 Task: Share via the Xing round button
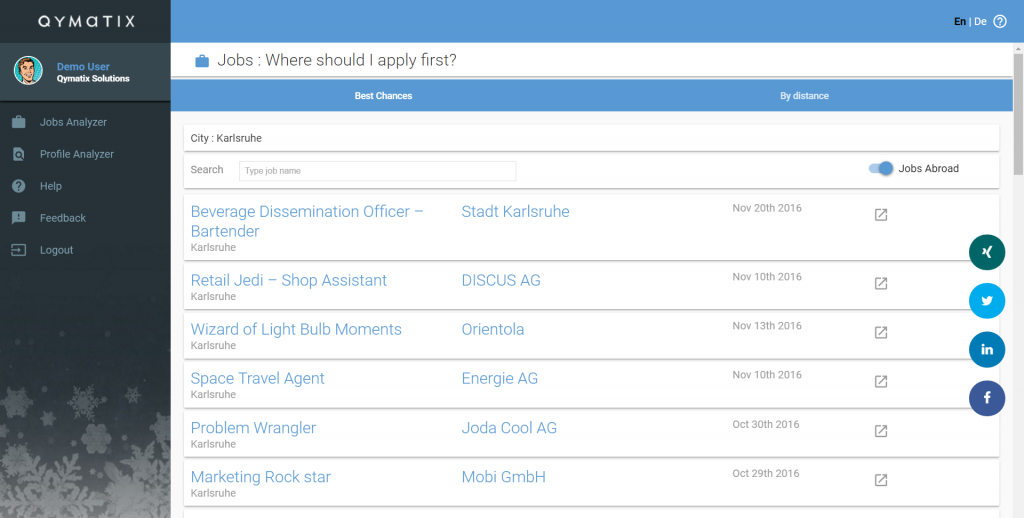987,252
